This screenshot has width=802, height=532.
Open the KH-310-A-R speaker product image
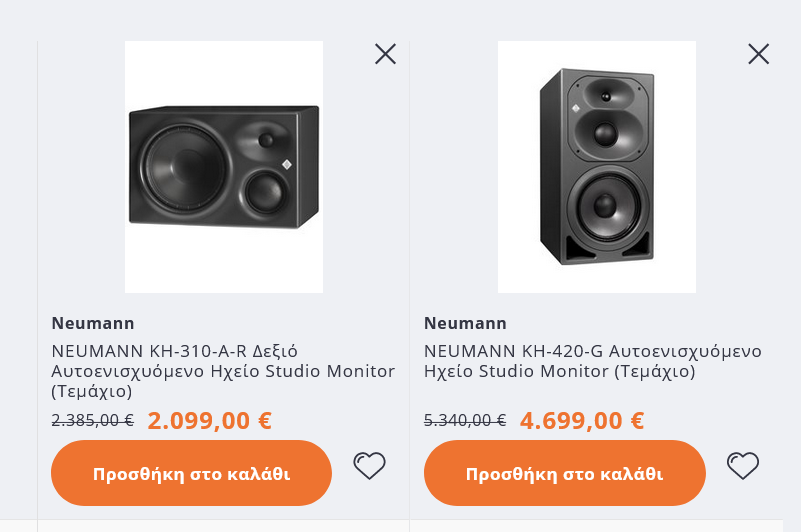click(x=224, y=166)
